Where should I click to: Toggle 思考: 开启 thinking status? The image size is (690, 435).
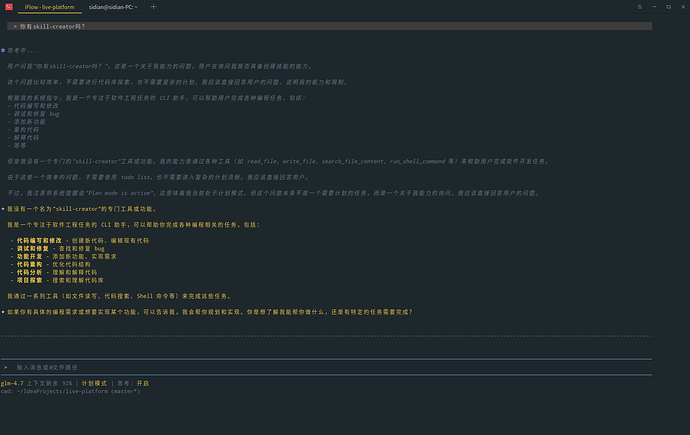[x=133, y=382]
